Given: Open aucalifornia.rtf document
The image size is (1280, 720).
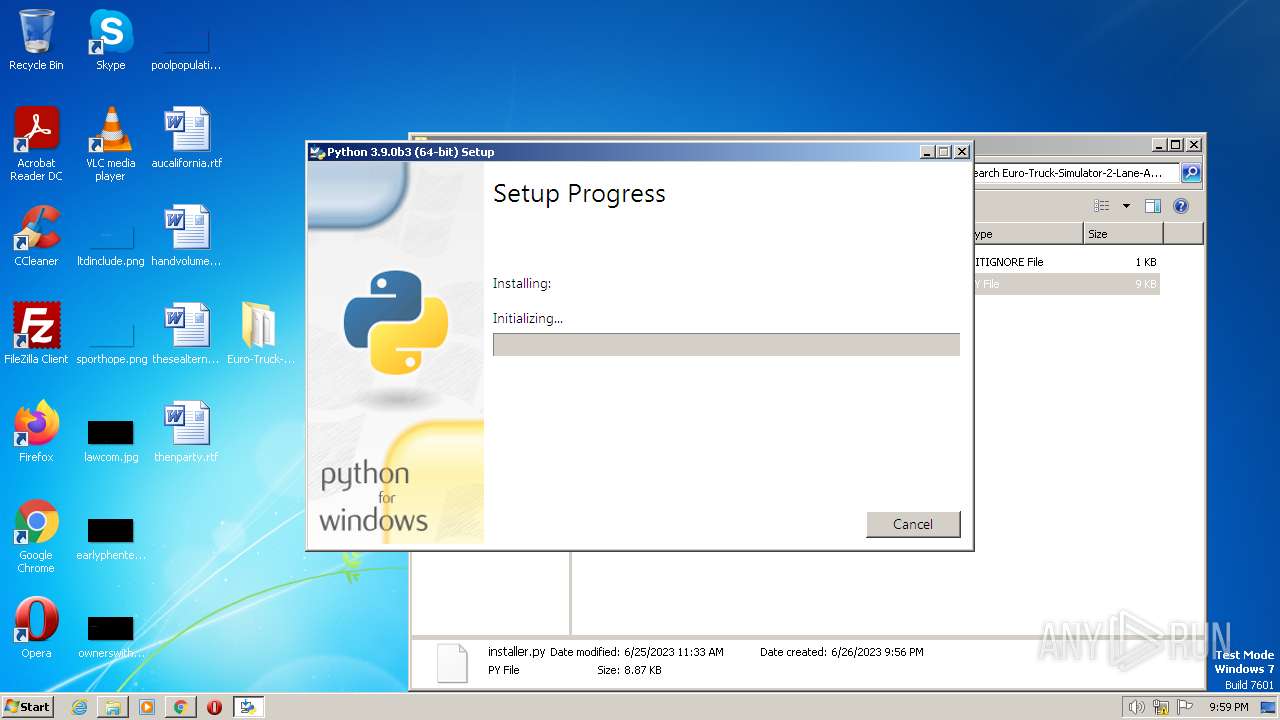Looking at the screenshot, I should (187, 138).
